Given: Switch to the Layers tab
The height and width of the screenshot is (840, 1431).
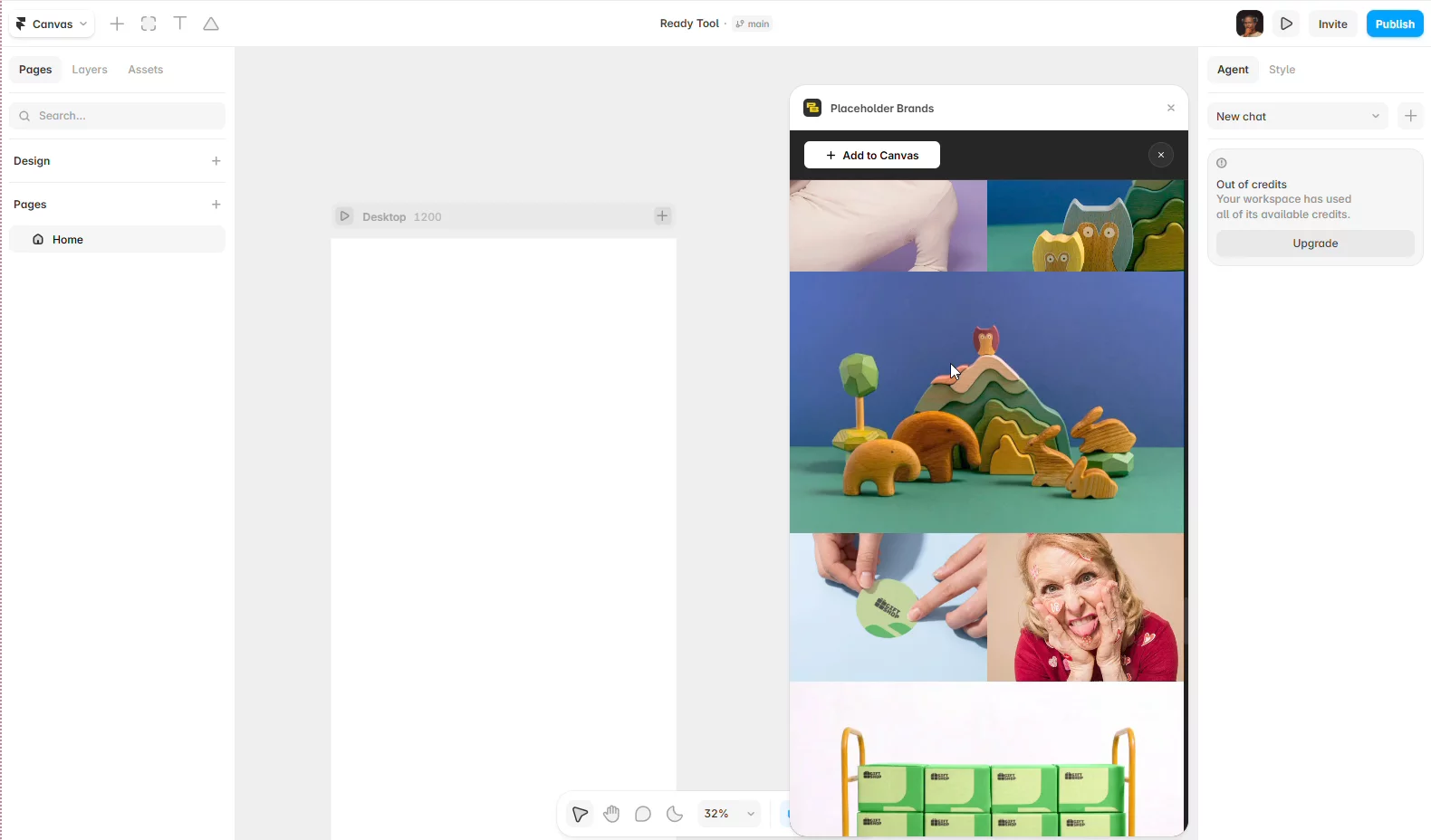Looking at the screenshot, I should (x=90, y=70).
